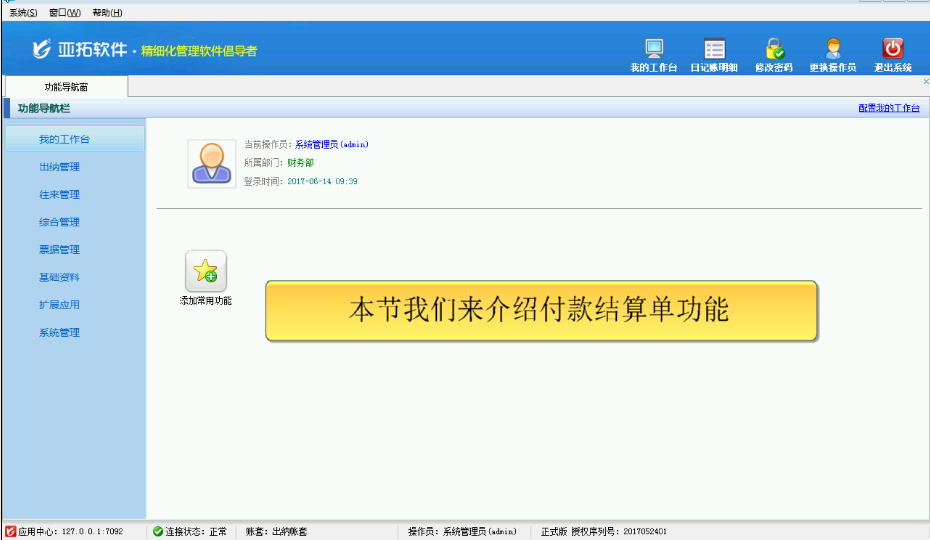Switch to the 功能导航窗 tab

66,87
